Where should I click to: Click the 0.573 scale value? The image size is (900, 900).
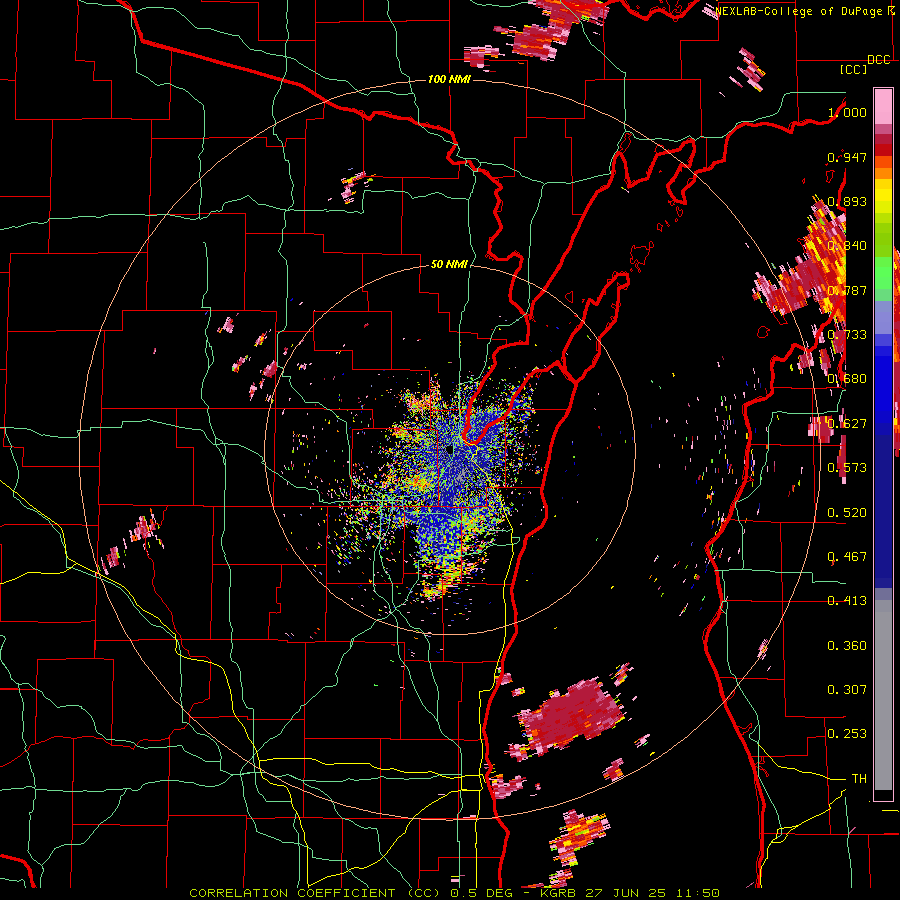point(847,468)
